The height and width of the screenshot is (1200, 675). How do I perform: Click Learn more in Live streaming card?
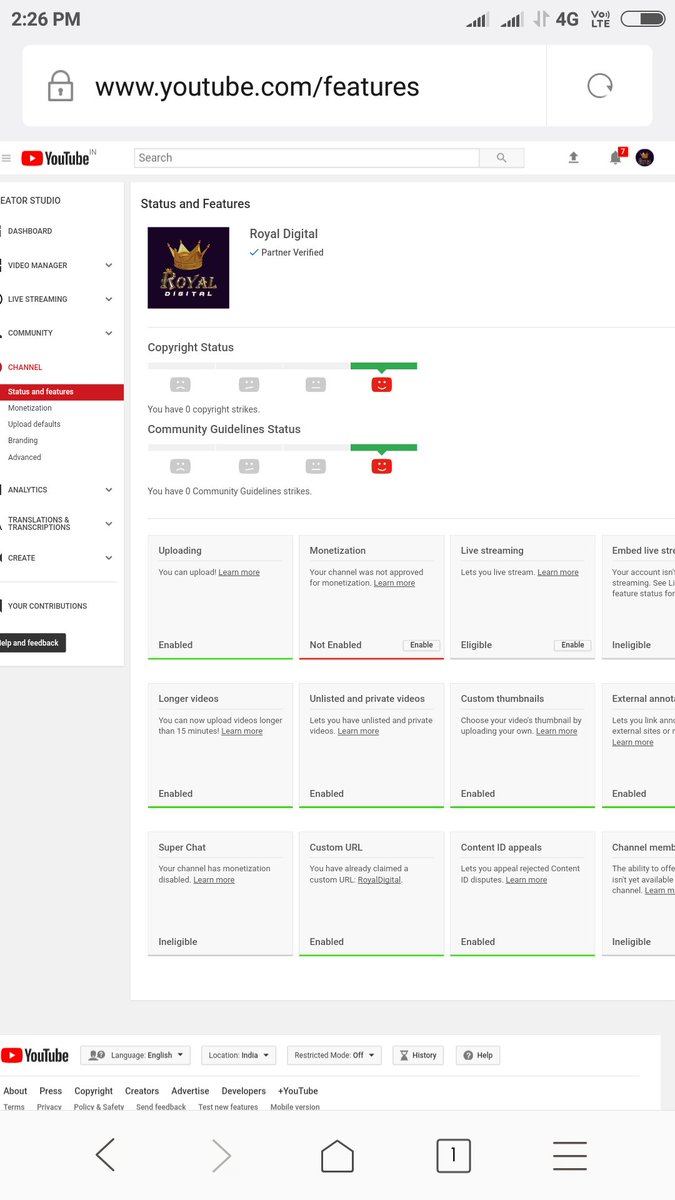558,573
